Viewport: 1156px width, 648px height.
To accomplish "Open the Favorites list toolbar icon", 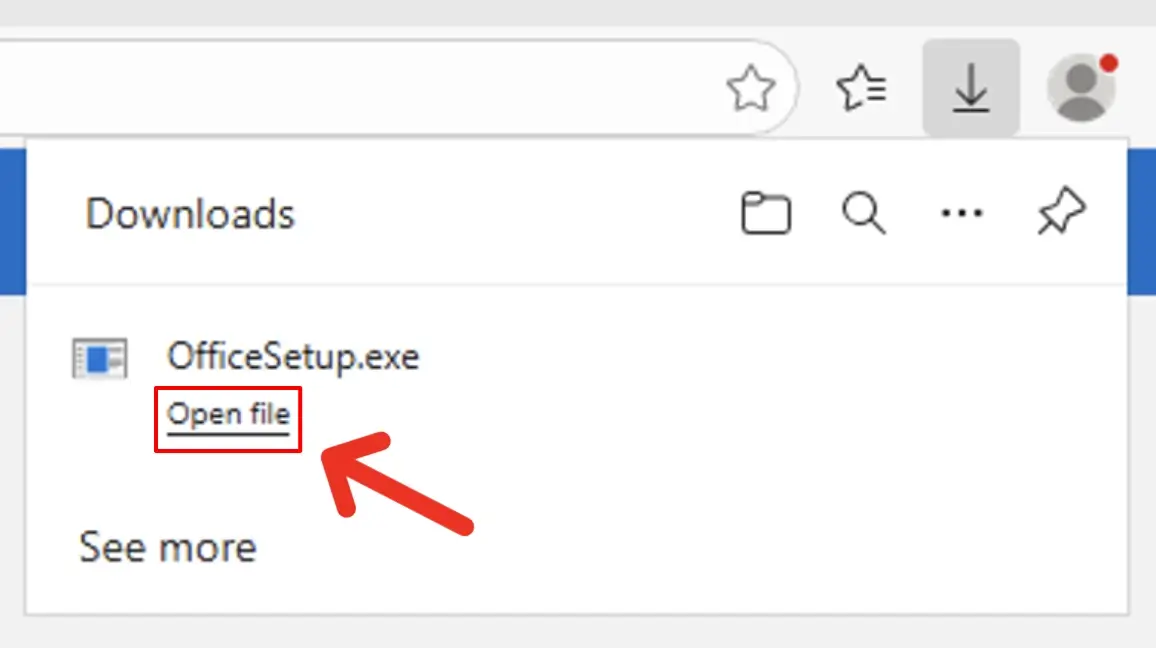I will point(861,91).
